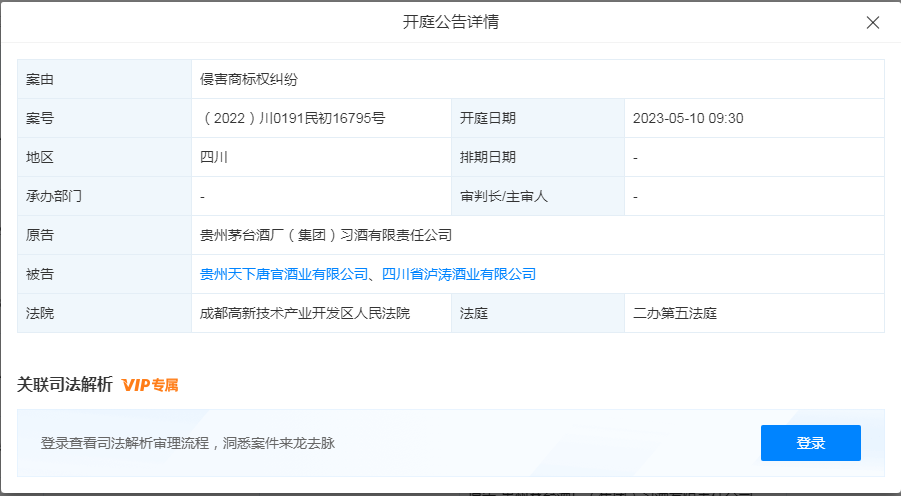Click the 承办部门 label cell
The image size is (901, 496).
point(105,197)
